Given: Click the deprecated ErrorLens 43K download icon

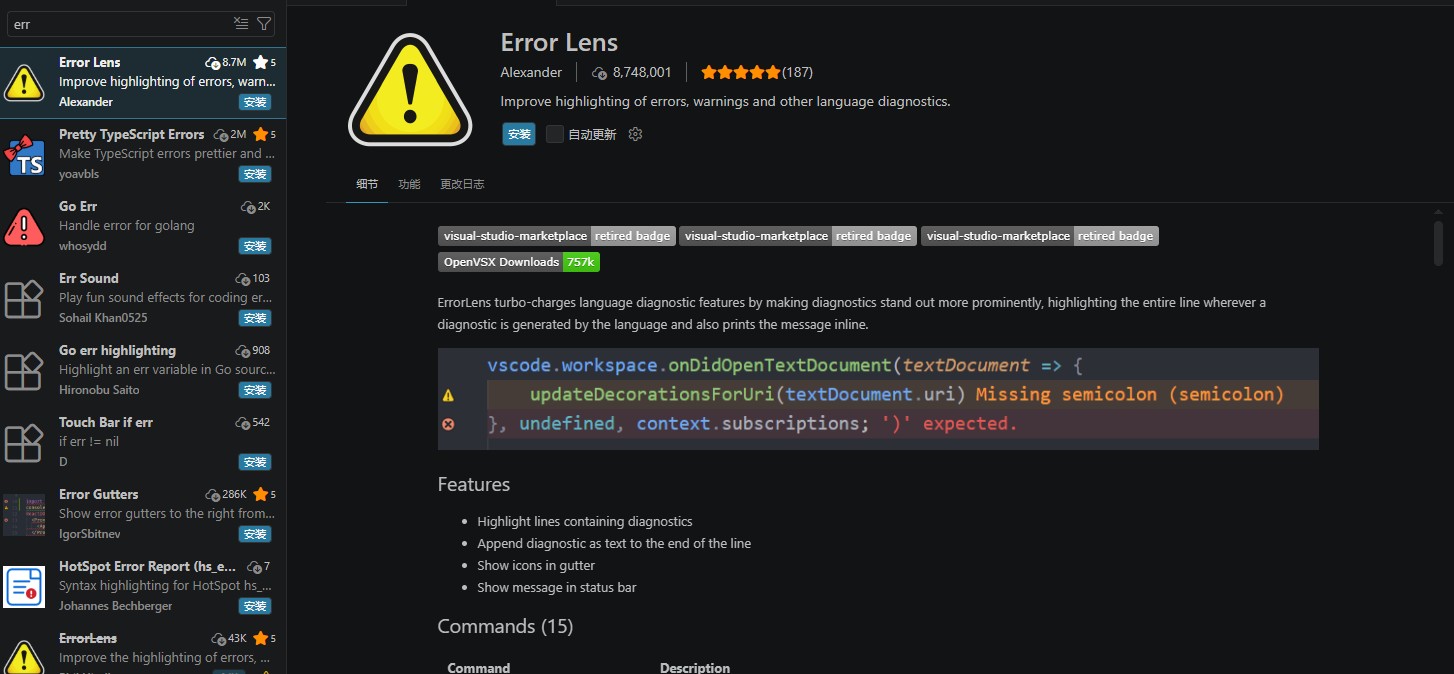Looking at the screenshot, I should 218,639.
